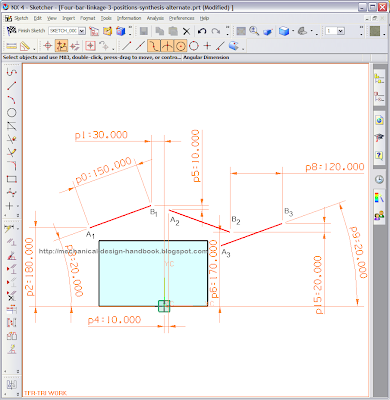Select the red line A2 B2

point(199,221)
